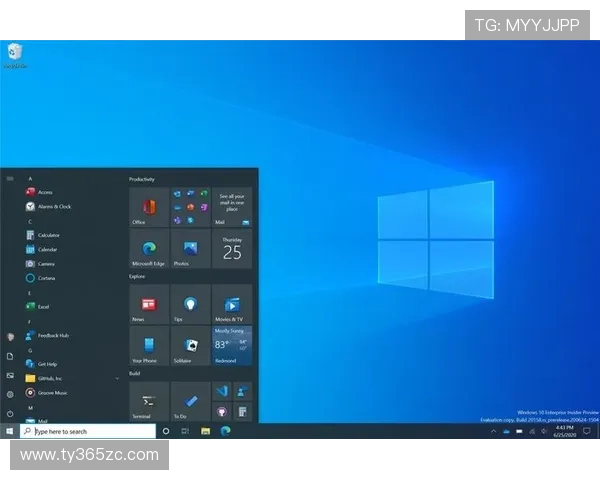Viewport: 600px width, 480px height.
Task: Open the Recycle Bin on desktop
Action: [14, 54]
